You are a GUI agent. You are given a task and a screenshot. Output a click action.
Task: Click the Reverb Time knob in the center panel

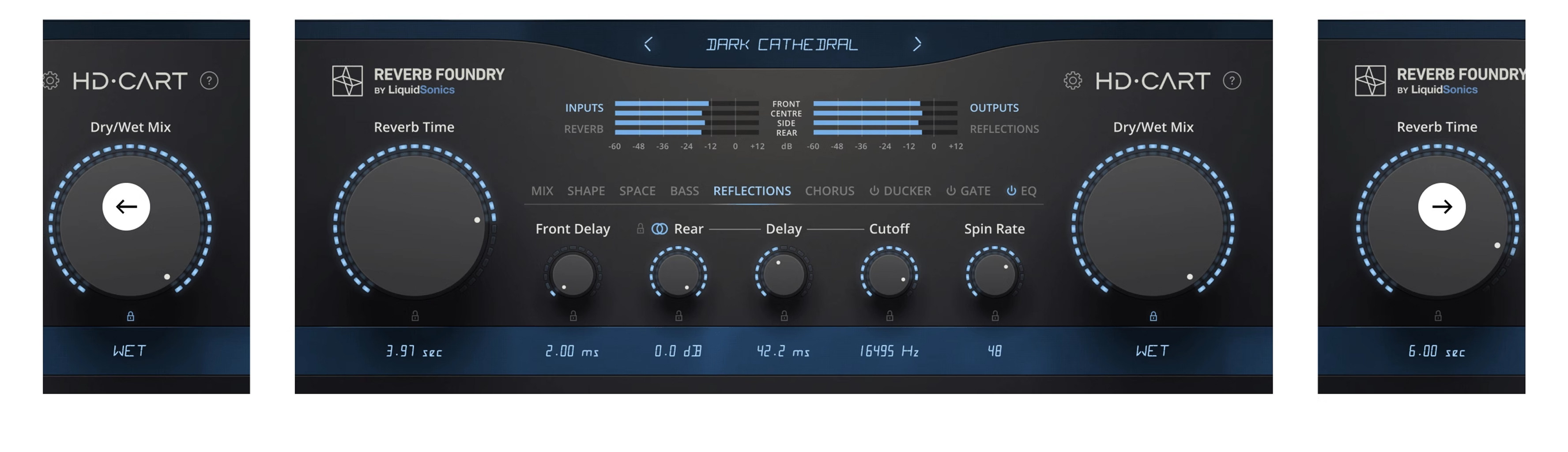click(415, 227)
